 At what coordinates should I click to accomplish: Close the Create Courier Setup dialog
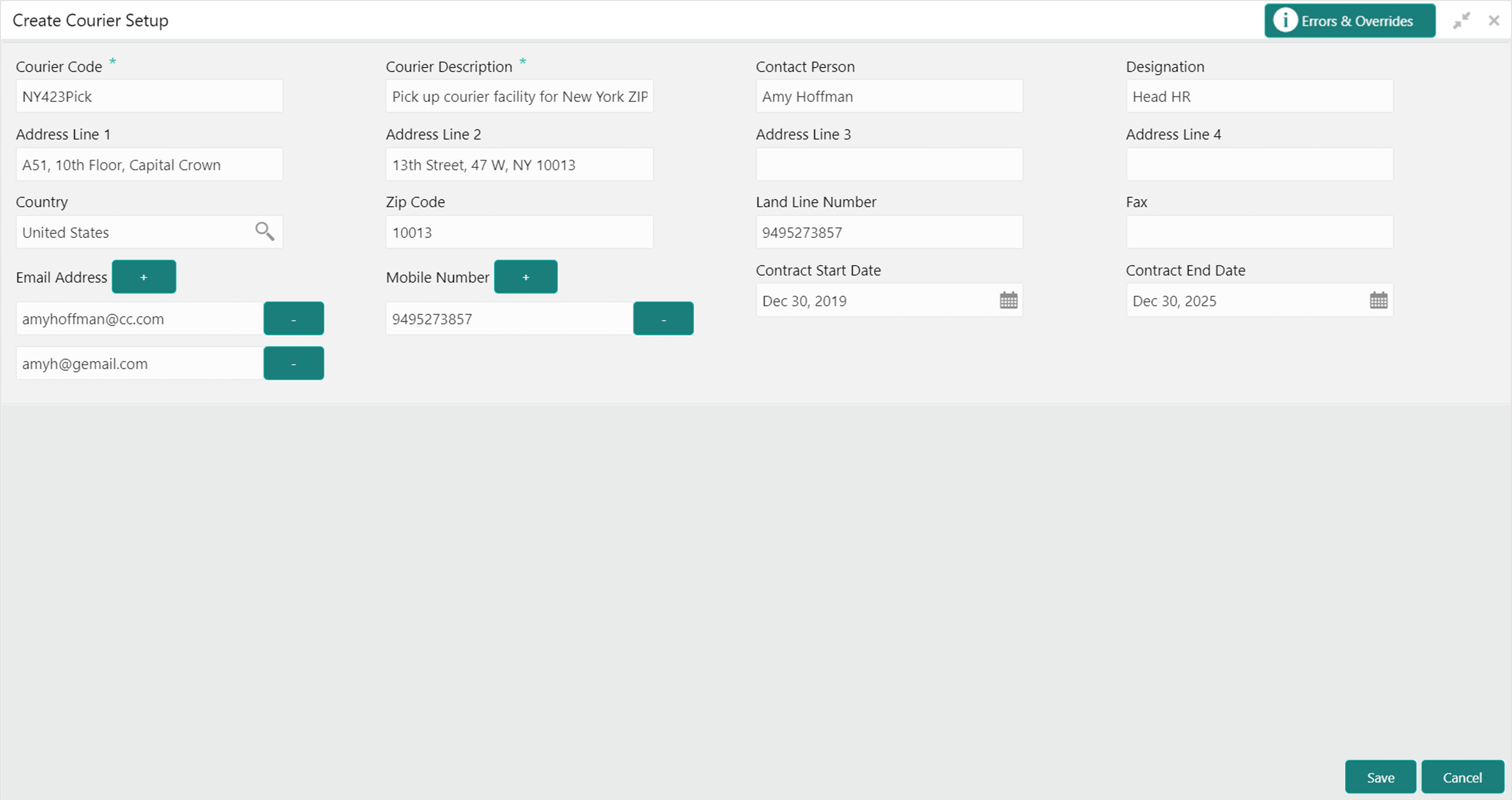(x=1494, y=21)
